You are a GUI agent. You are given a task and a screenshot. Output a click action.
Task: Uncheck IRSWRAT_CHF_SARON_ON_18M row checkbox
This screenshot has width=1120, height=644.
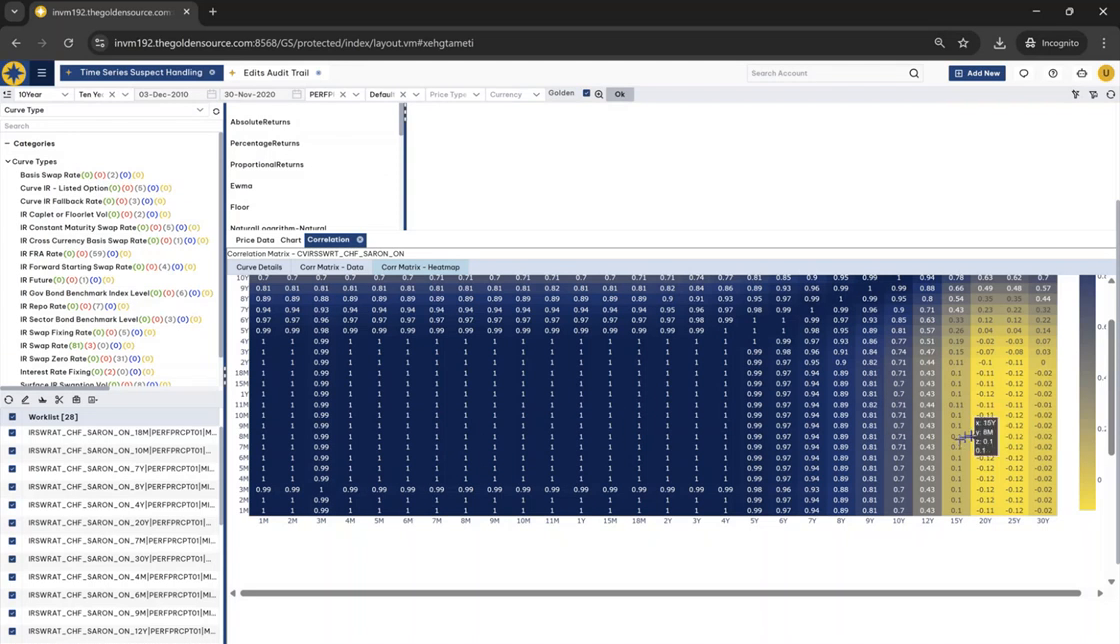click(12, 433)
